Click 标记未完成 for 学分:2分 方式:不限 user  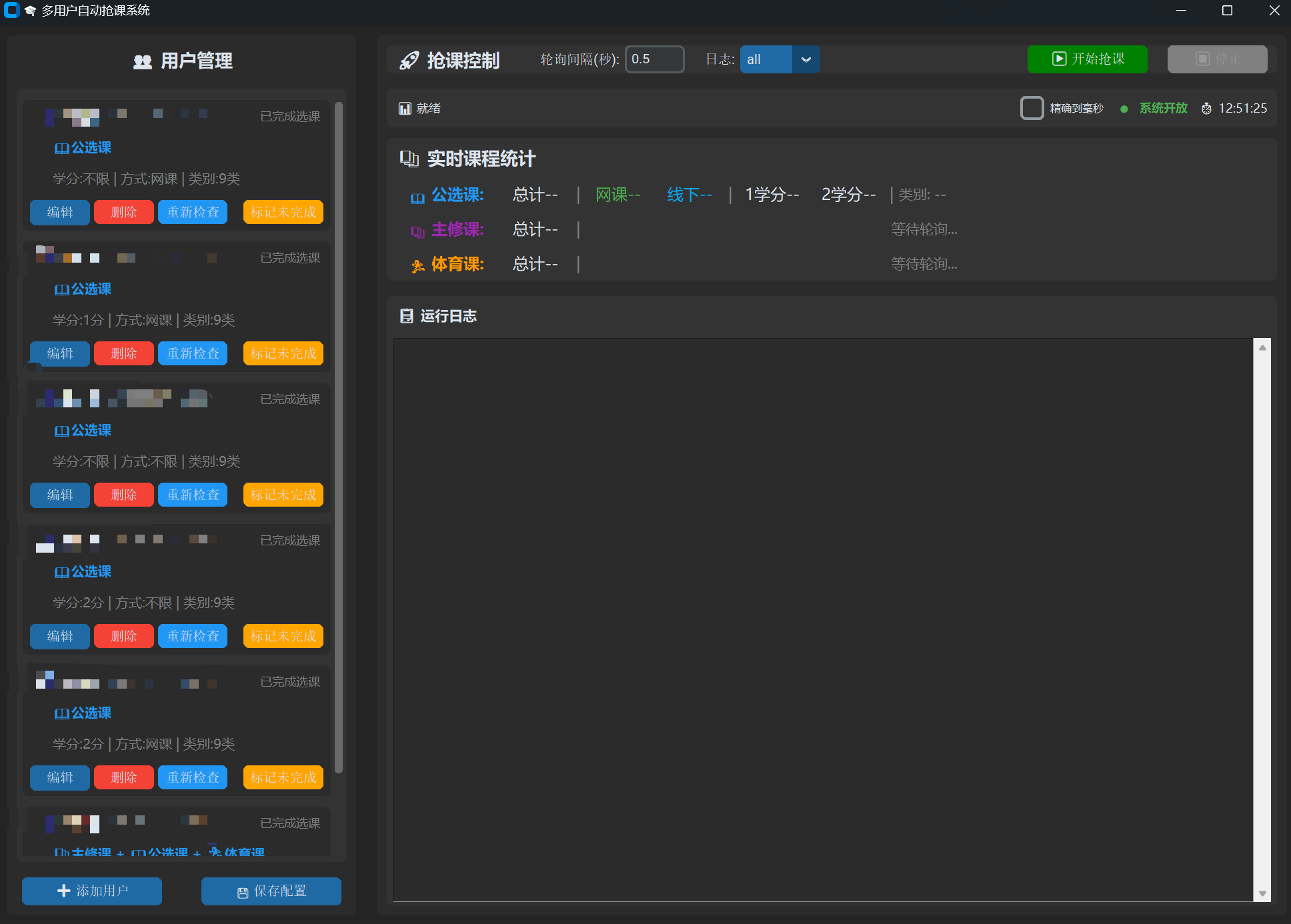click(x=283, y=637)
